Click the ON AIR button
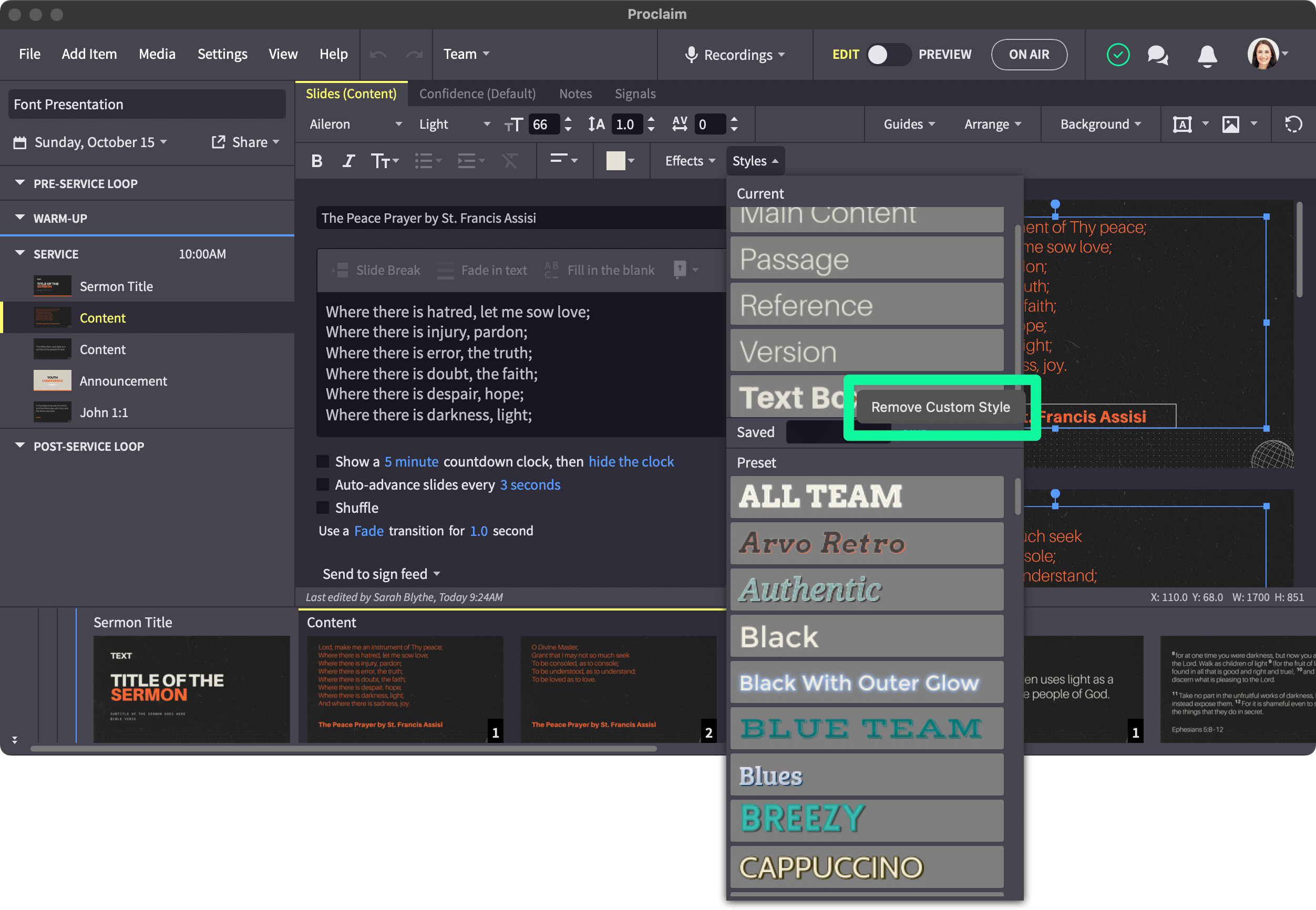The image size is (1316, 910). (x=1029, y=55)
